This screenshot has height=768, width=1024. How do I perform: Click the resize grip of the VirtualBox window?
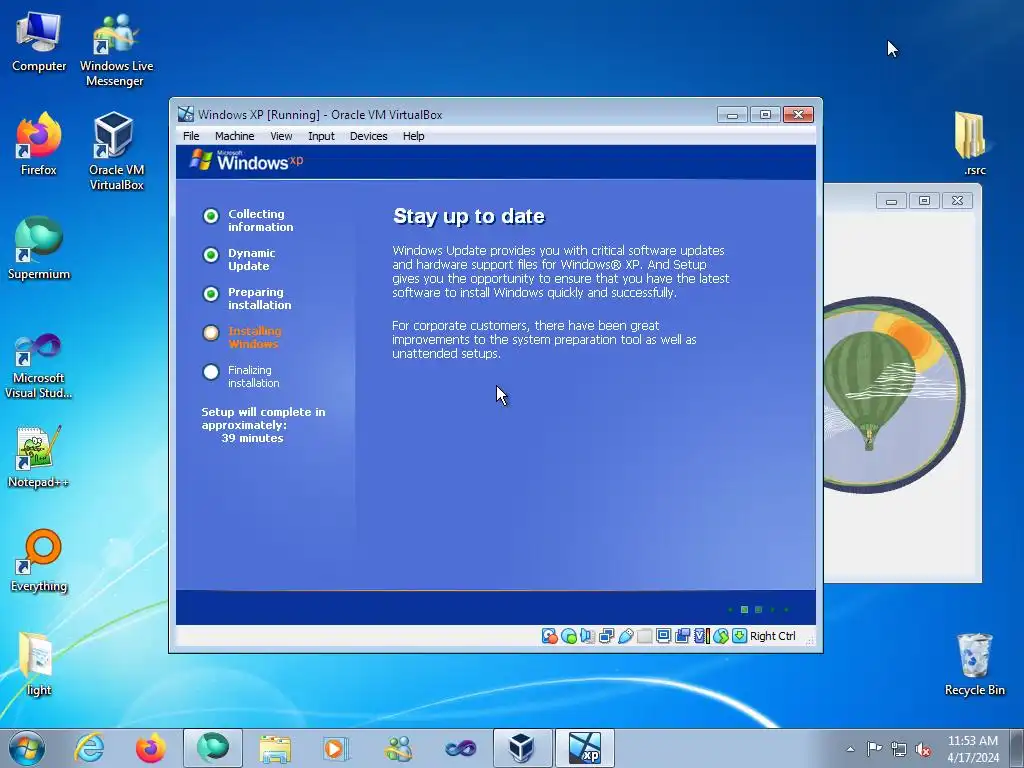pos(810,641)
